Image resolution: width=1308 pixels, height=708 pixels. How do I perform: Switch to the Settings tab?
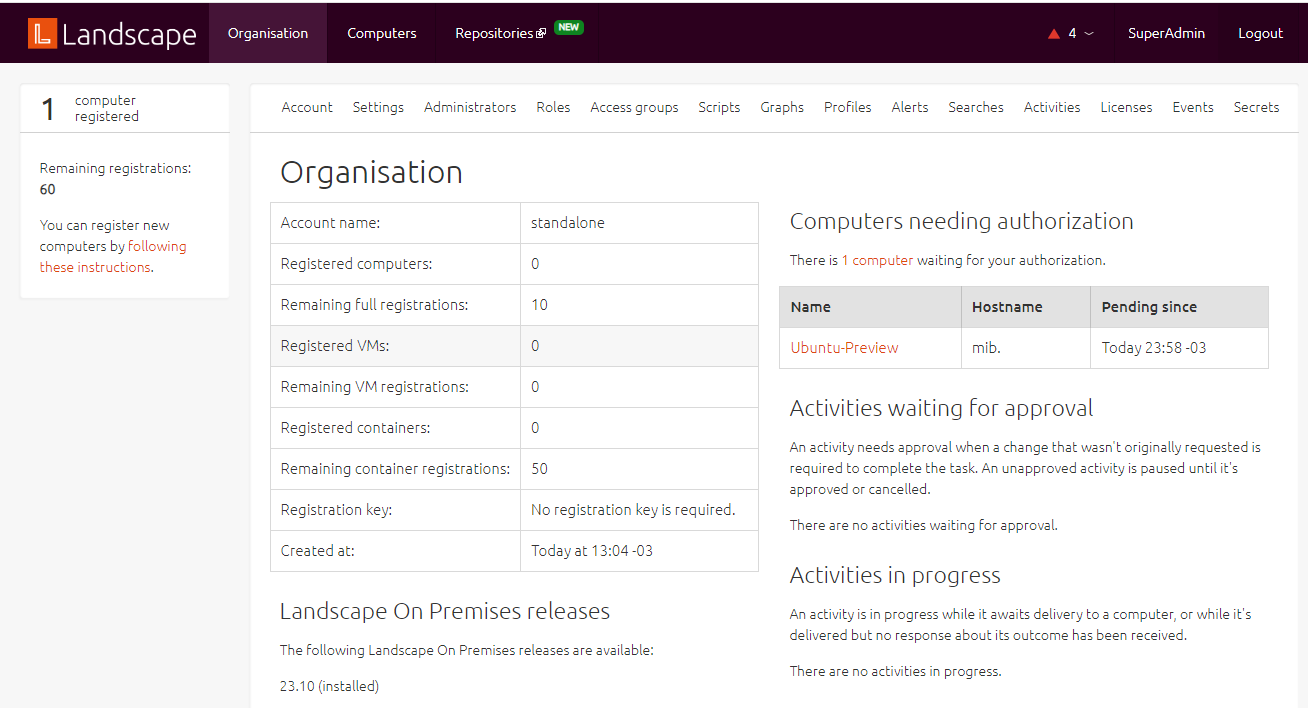coord(378,107)
